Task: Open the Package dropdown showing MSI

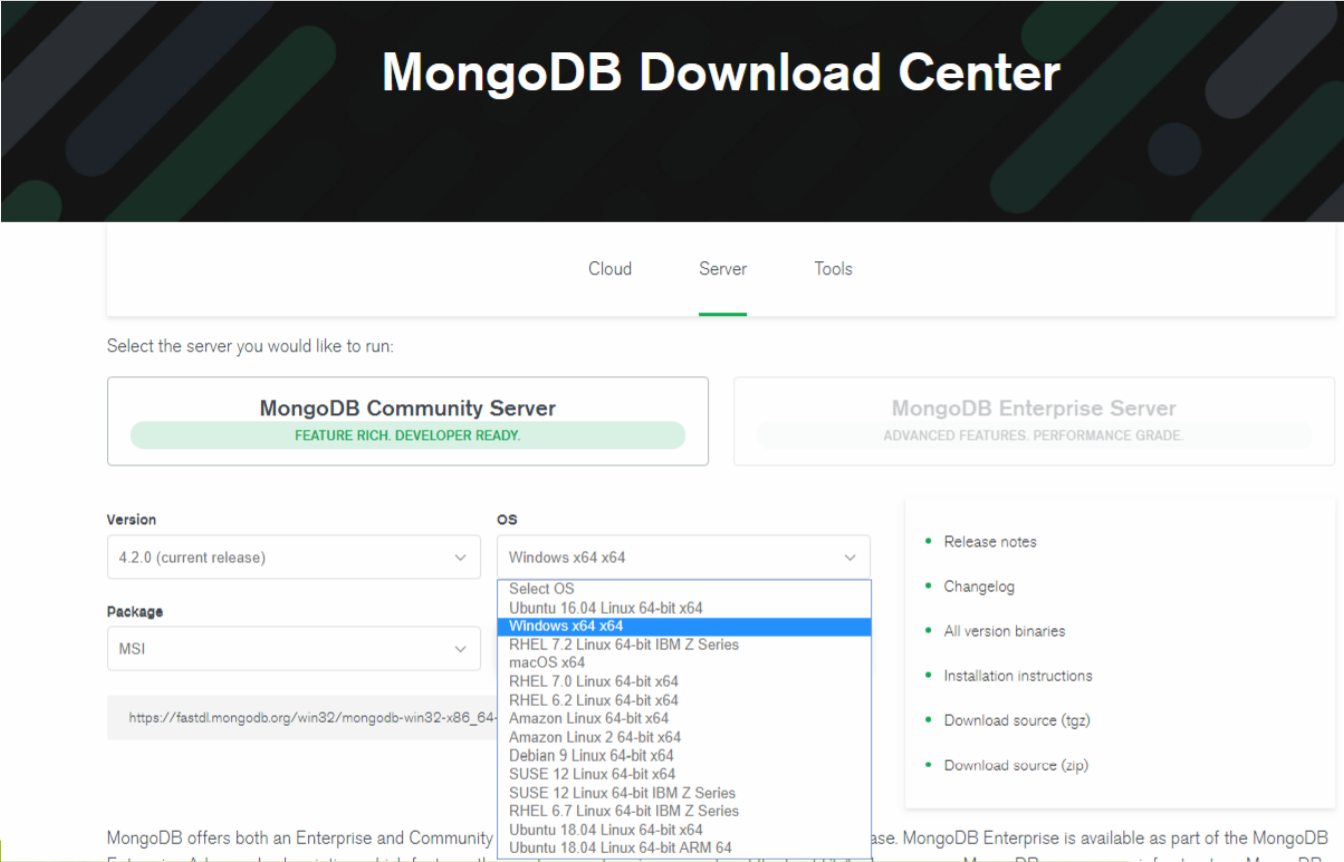Action: 294,649
